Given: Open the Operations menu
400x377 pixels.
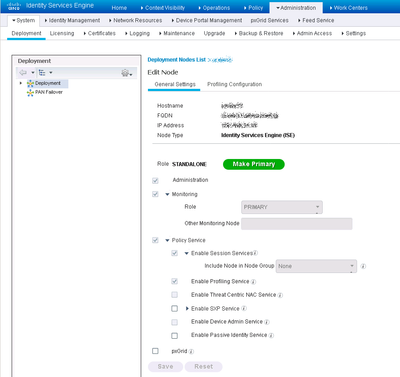Looking at the screenshot, I should coord(214,8).
